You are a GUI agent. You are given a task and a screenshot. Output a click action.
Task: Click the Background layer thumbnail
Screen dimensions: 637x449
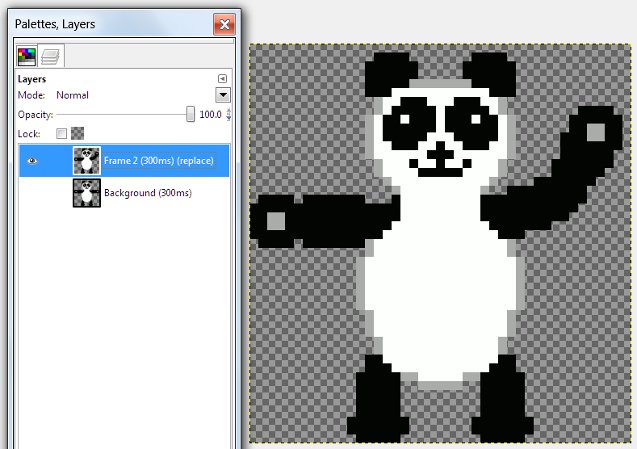(86, 192)
